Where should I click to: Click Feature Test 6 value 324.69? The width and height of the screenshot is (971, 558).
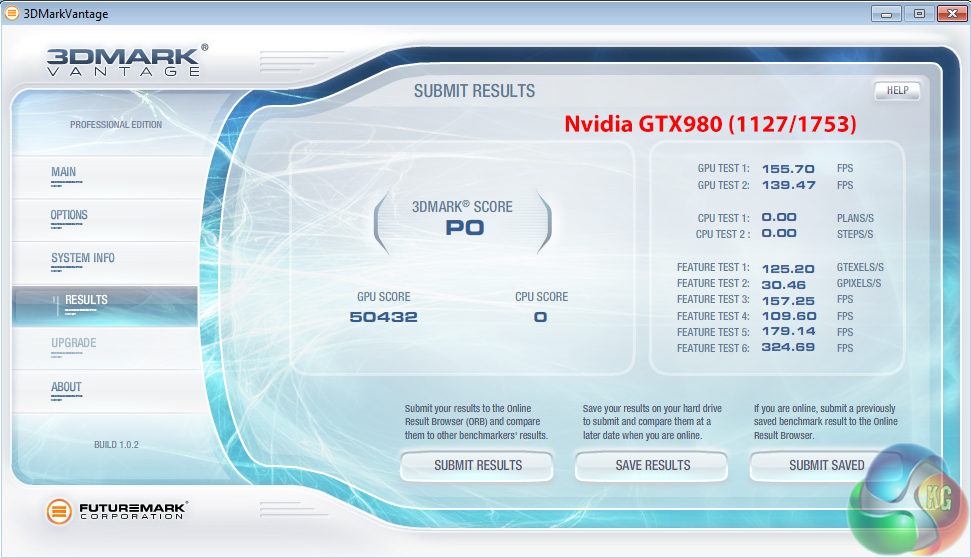(x=788, y=347)
